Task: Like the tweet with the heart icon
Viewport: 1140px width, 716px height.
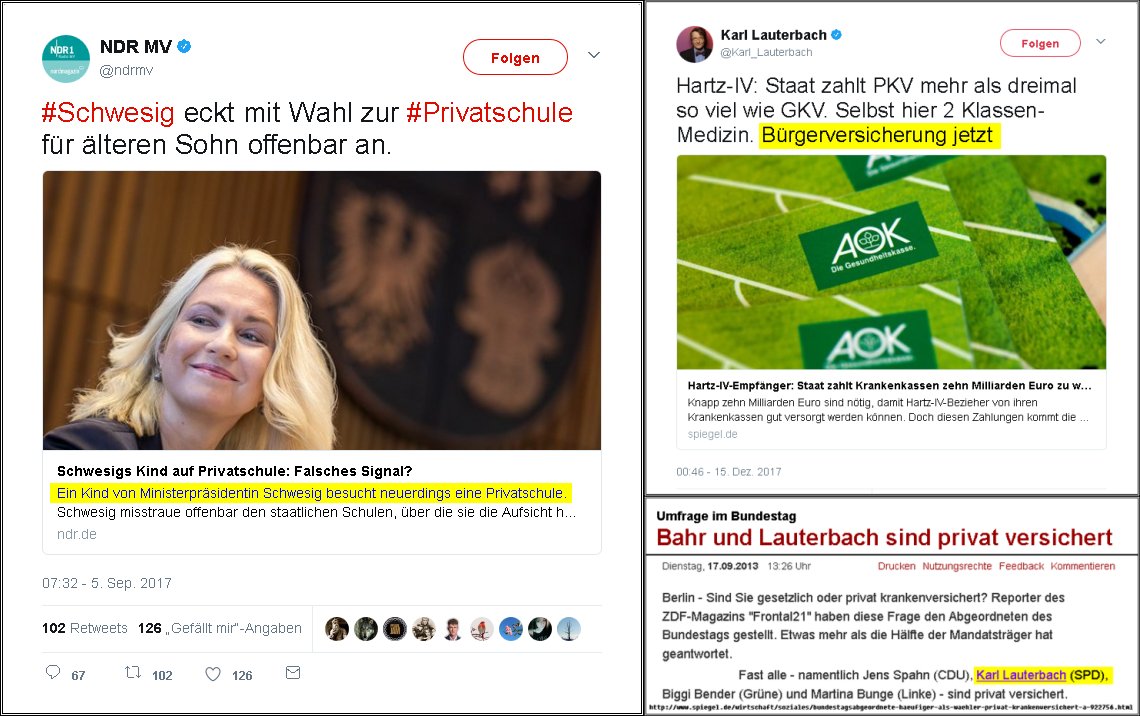Action: click(213, 674)
